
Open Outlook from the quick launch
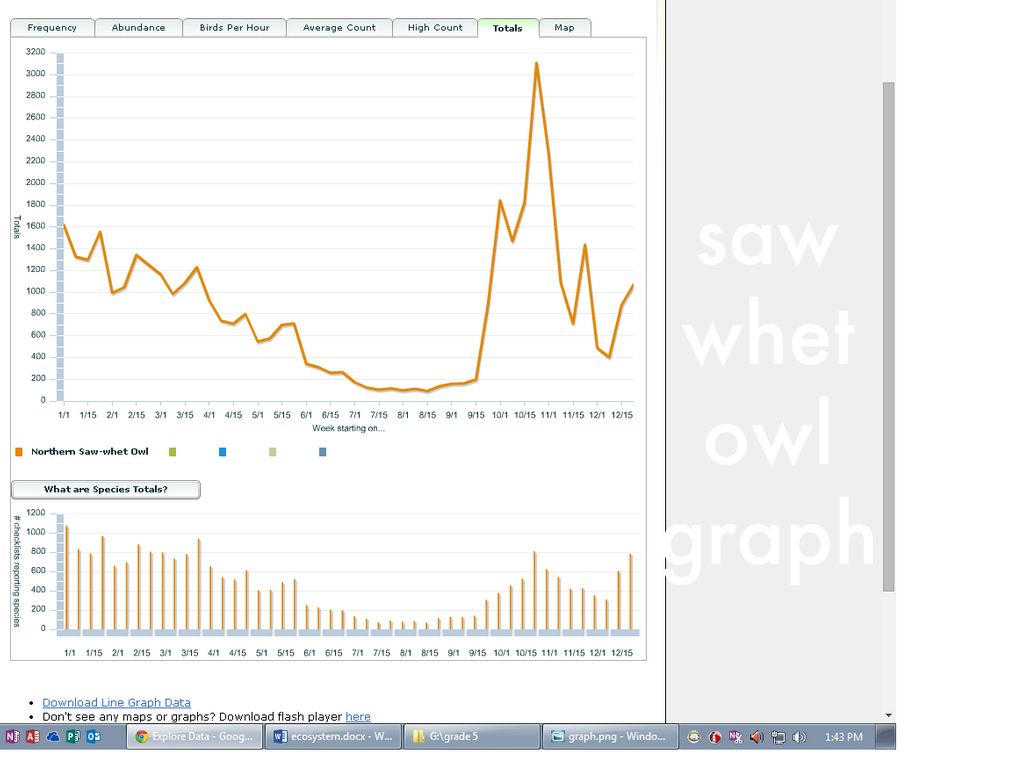pos(93,737)
